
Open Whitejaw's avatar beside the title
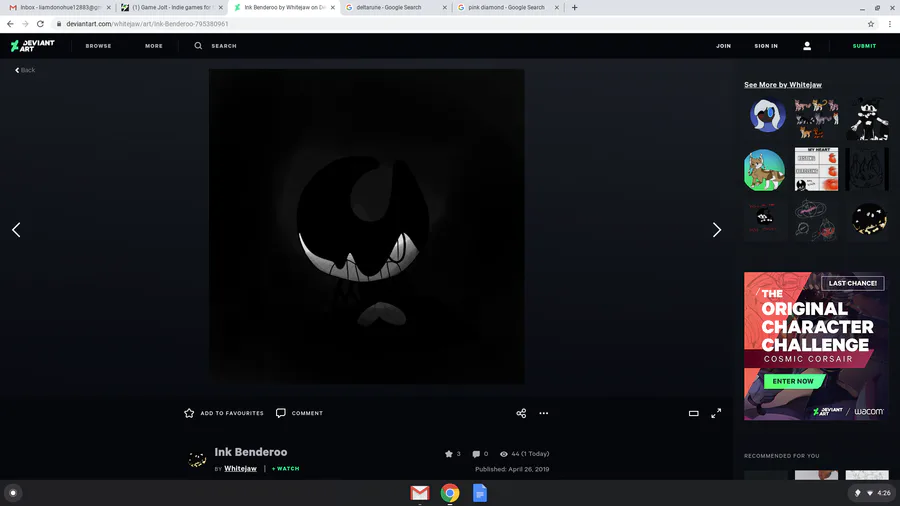coord(197,460)
